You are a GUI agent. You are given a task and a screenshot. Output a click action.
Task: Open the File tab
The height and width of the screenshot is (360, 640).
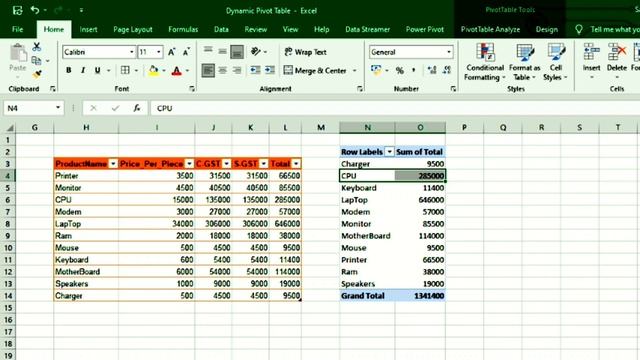pos(18,29)
